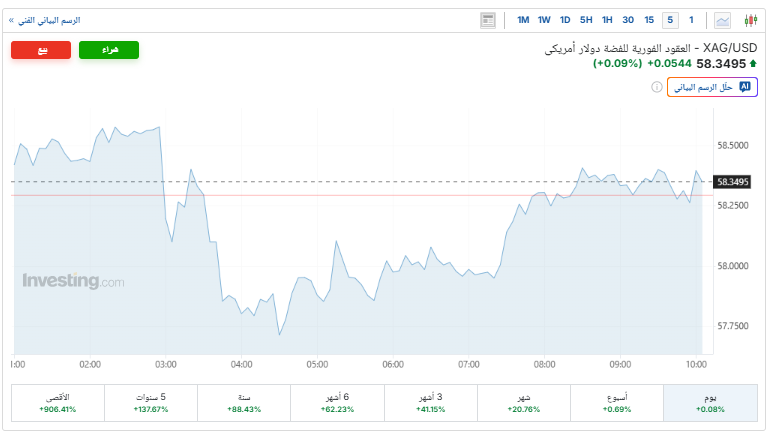Click the AI badge on chart analysis button
This screenshot has width=771, height=431.
[743, 88]
